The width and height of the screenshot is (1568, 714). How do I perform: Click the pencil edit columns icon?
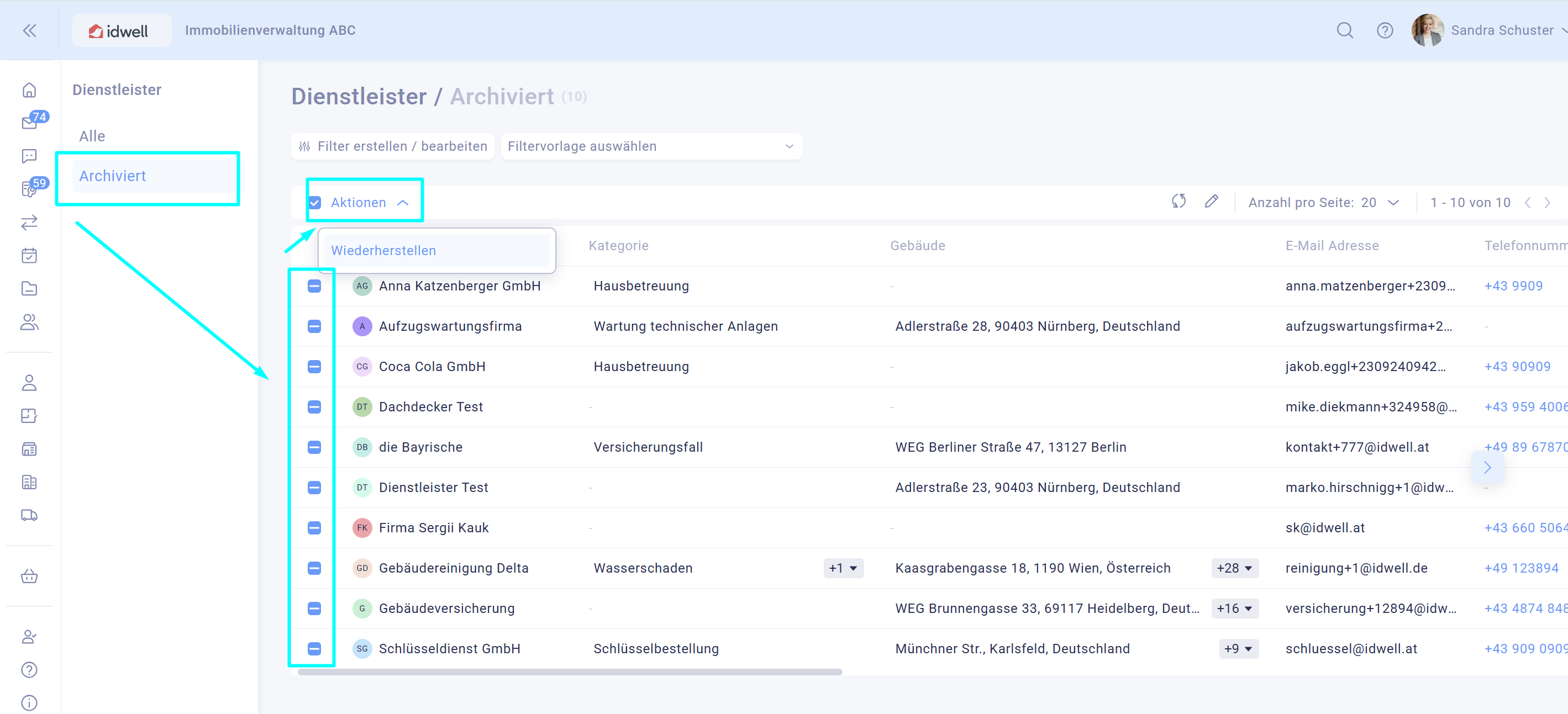tap(1211, 202)
